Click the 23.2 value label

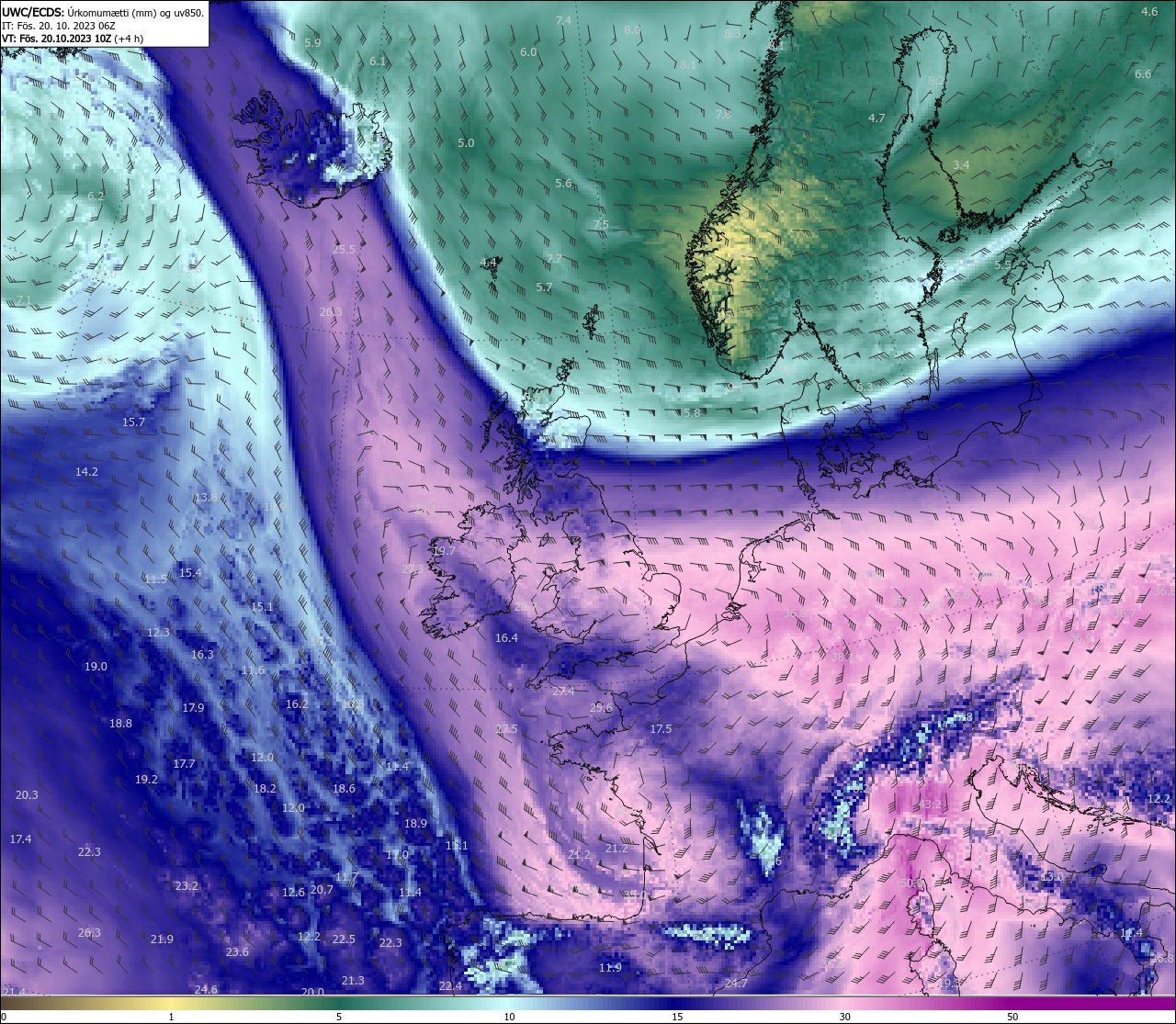pos(187,885)
